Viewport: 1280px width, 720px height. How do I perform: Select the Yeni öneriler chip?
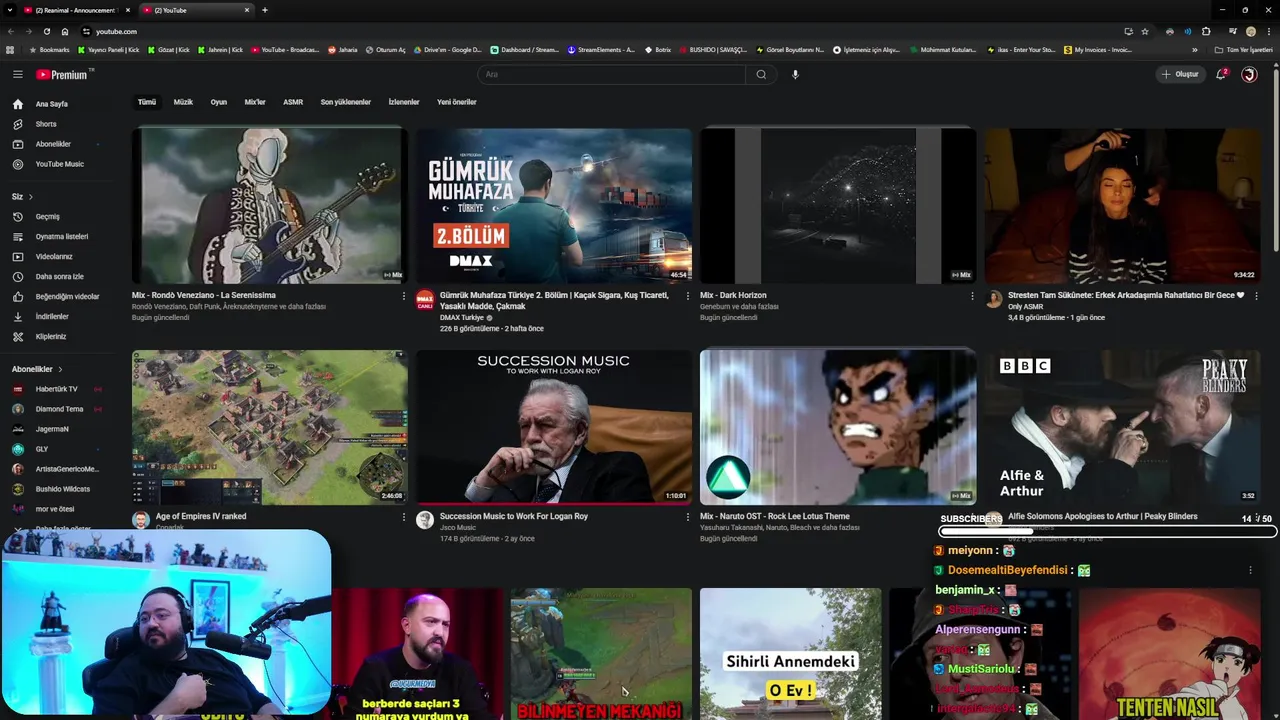coord(456,102)
